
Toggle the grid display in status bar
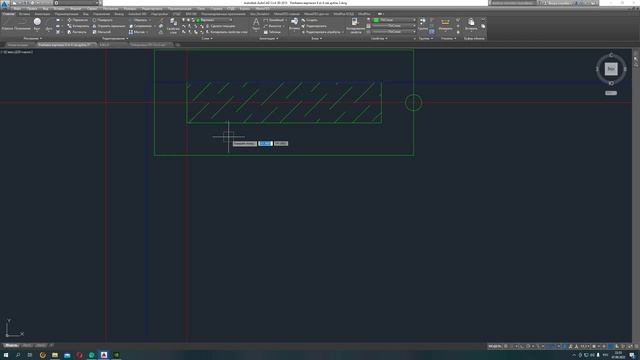[506, 347]
